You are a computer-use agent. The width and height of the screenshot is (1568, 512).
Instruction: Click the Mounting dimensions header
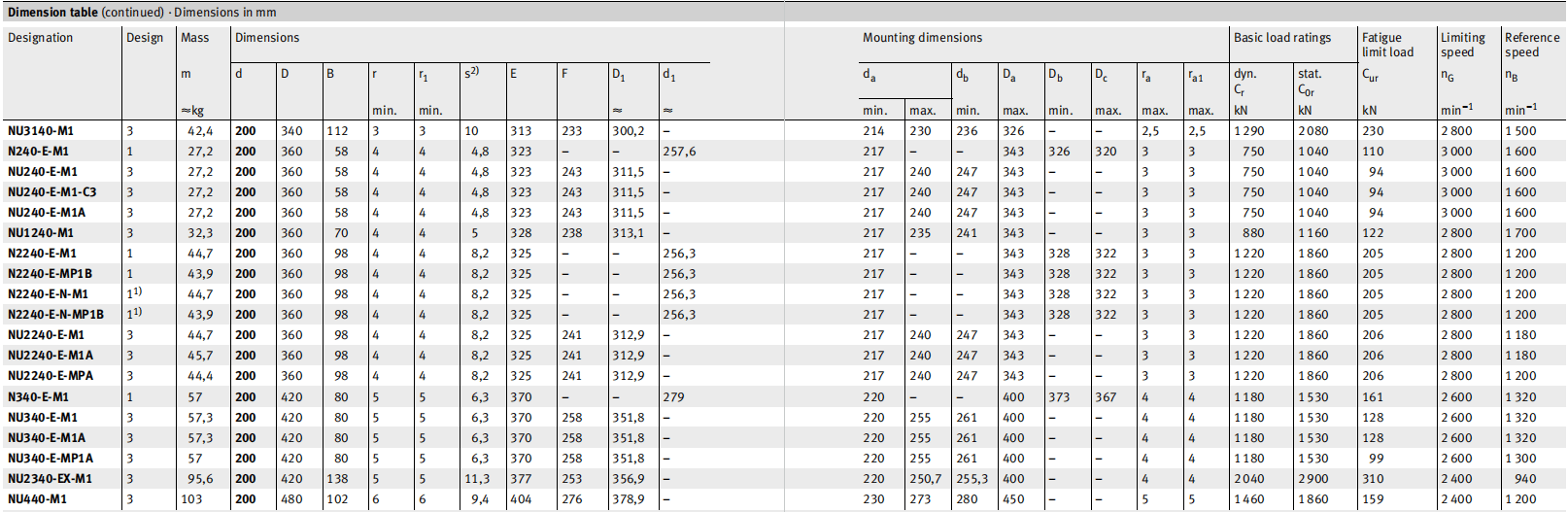(x=922, y=38)
